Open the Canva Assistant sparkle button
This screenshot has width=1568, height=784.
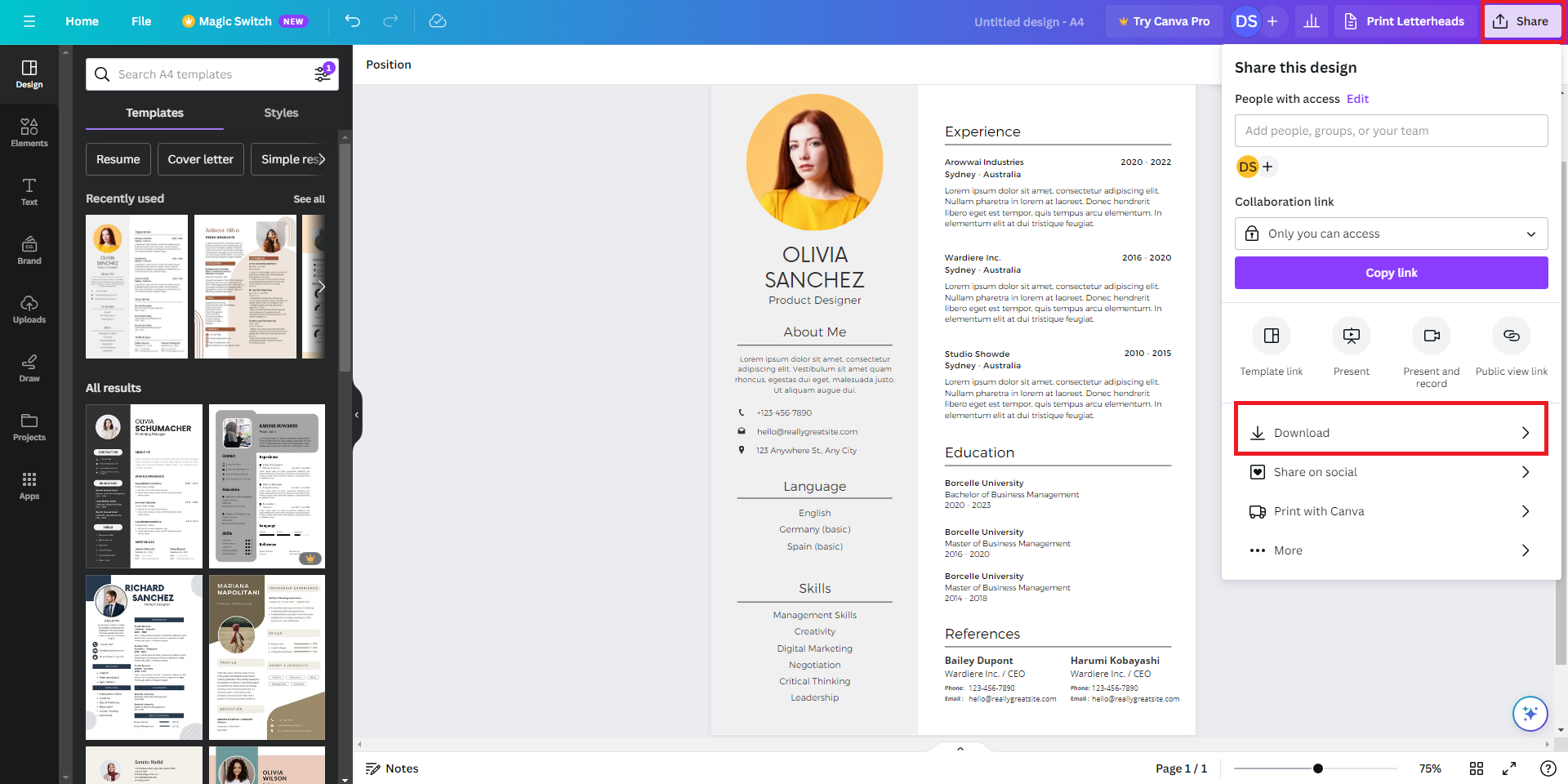[x=1530, y=714]
